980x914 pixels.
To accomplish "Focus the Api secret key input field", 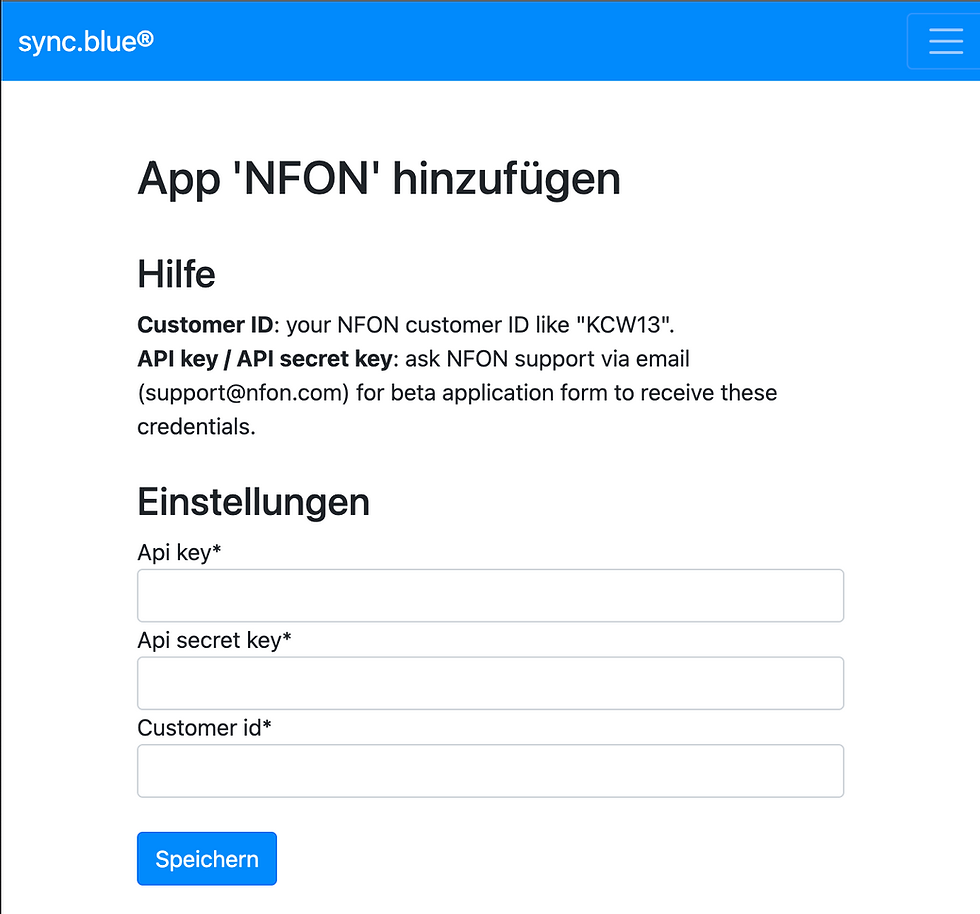I will click(490, 683).
